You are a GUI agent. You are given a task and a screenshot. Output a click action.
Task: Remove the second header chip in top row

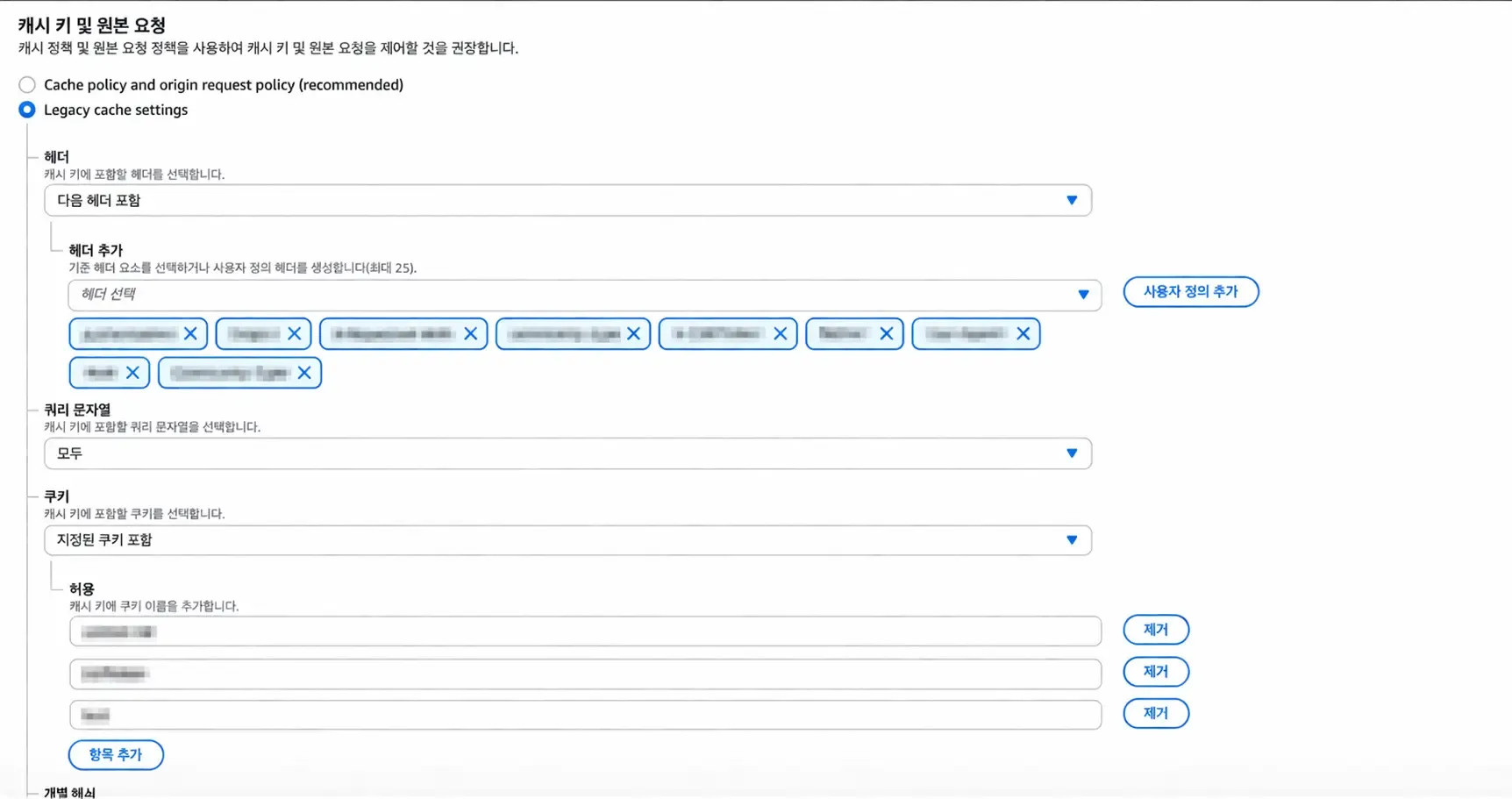pyautogui.click(x=294, y=334)
